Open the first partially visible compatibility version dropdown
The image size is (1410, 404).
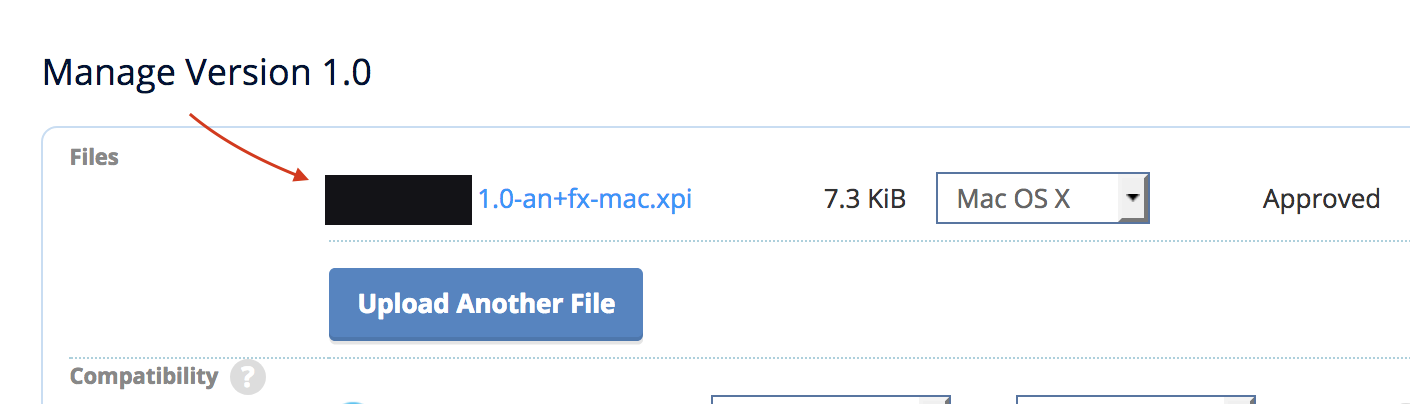click(830, 399)
